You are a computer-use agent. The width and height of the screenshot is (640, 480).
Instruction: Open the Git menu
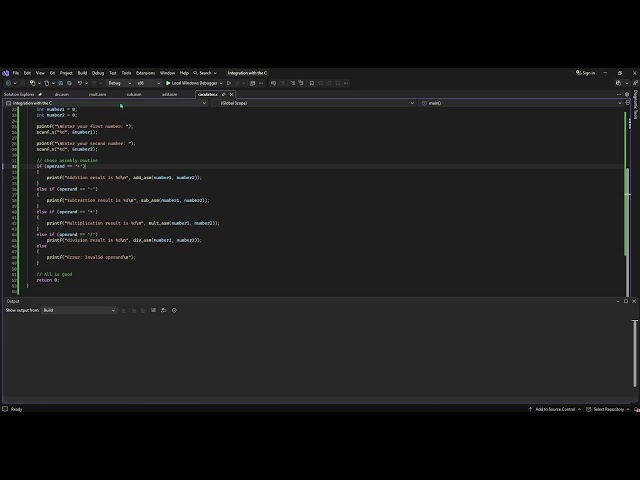point(52,73)
